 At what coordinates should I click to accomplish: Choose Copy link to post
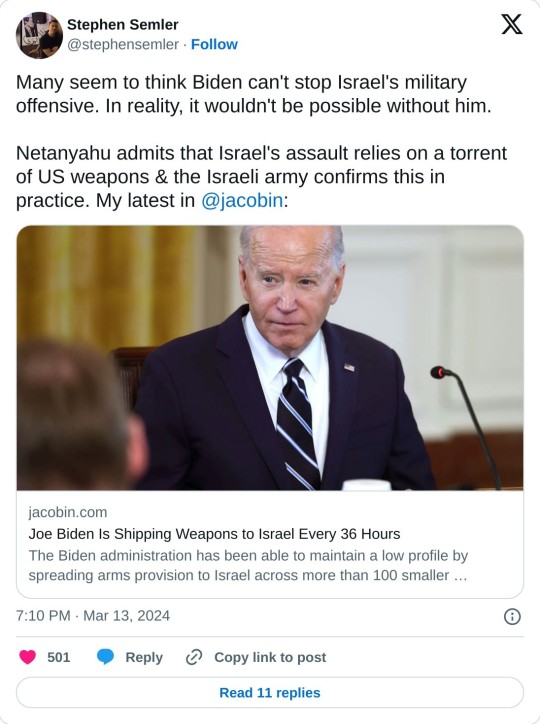tap(270, 657)
